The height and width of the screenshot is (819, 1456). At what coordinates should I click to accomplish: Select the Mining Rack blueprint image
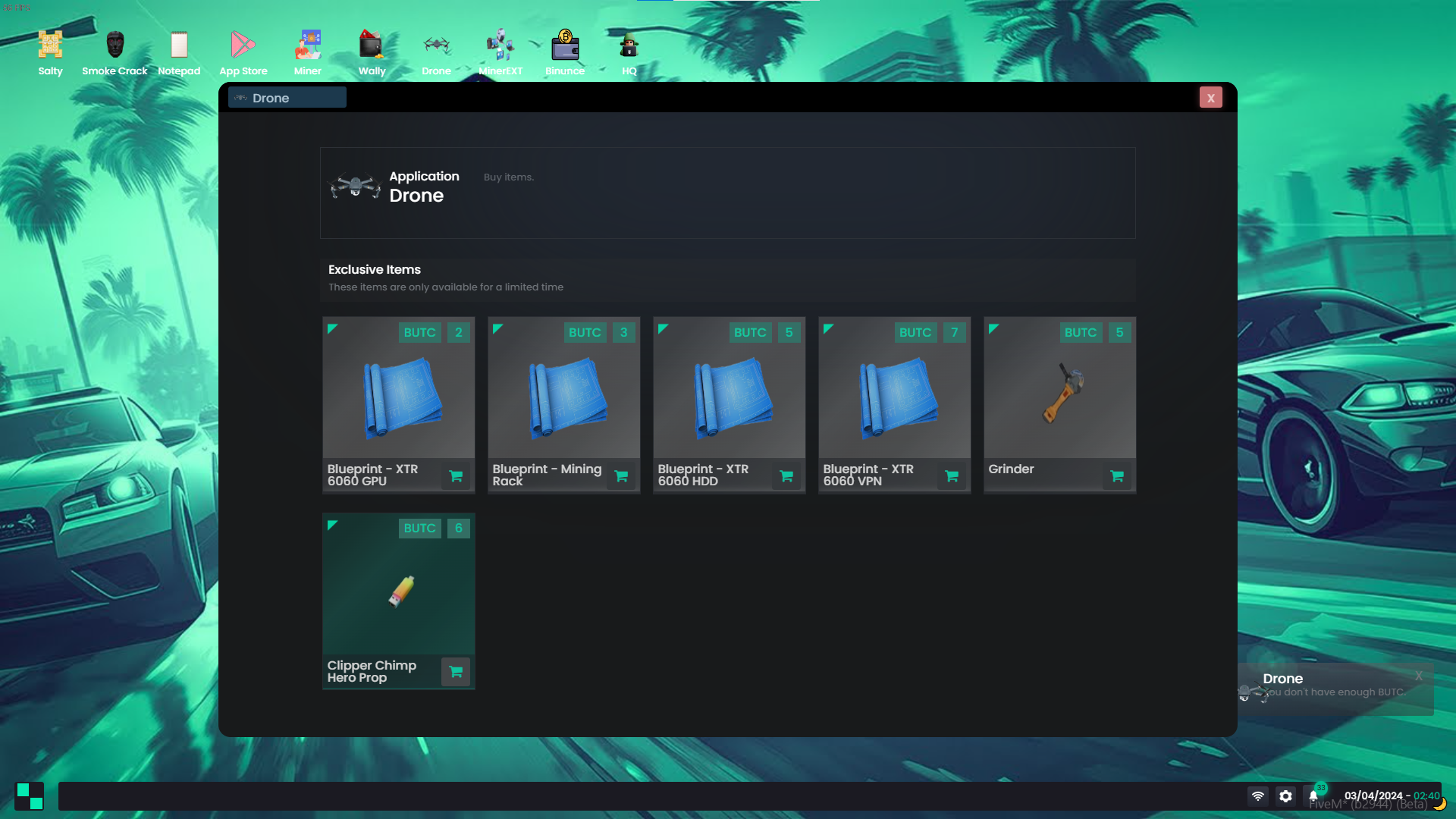coord(567,398)
